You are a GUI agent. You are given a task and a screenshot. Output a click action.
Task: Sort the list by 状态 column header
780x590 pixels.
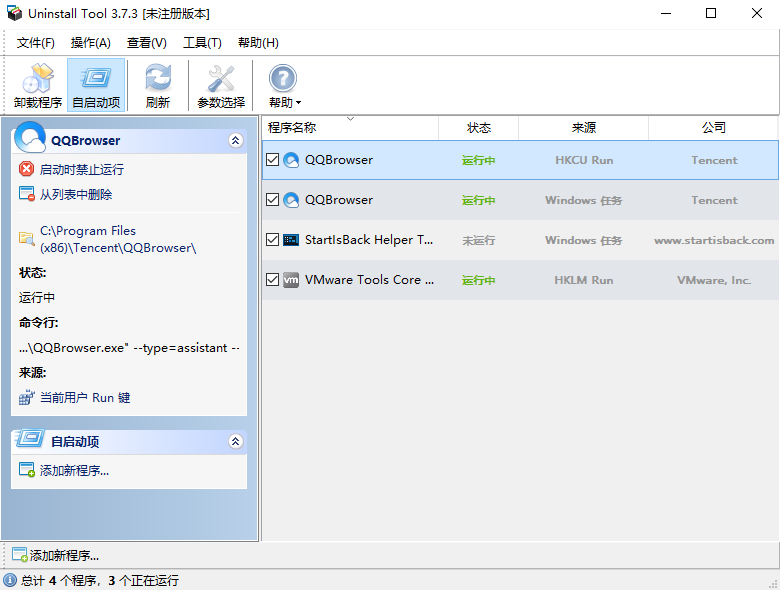(x=479, y=128)
